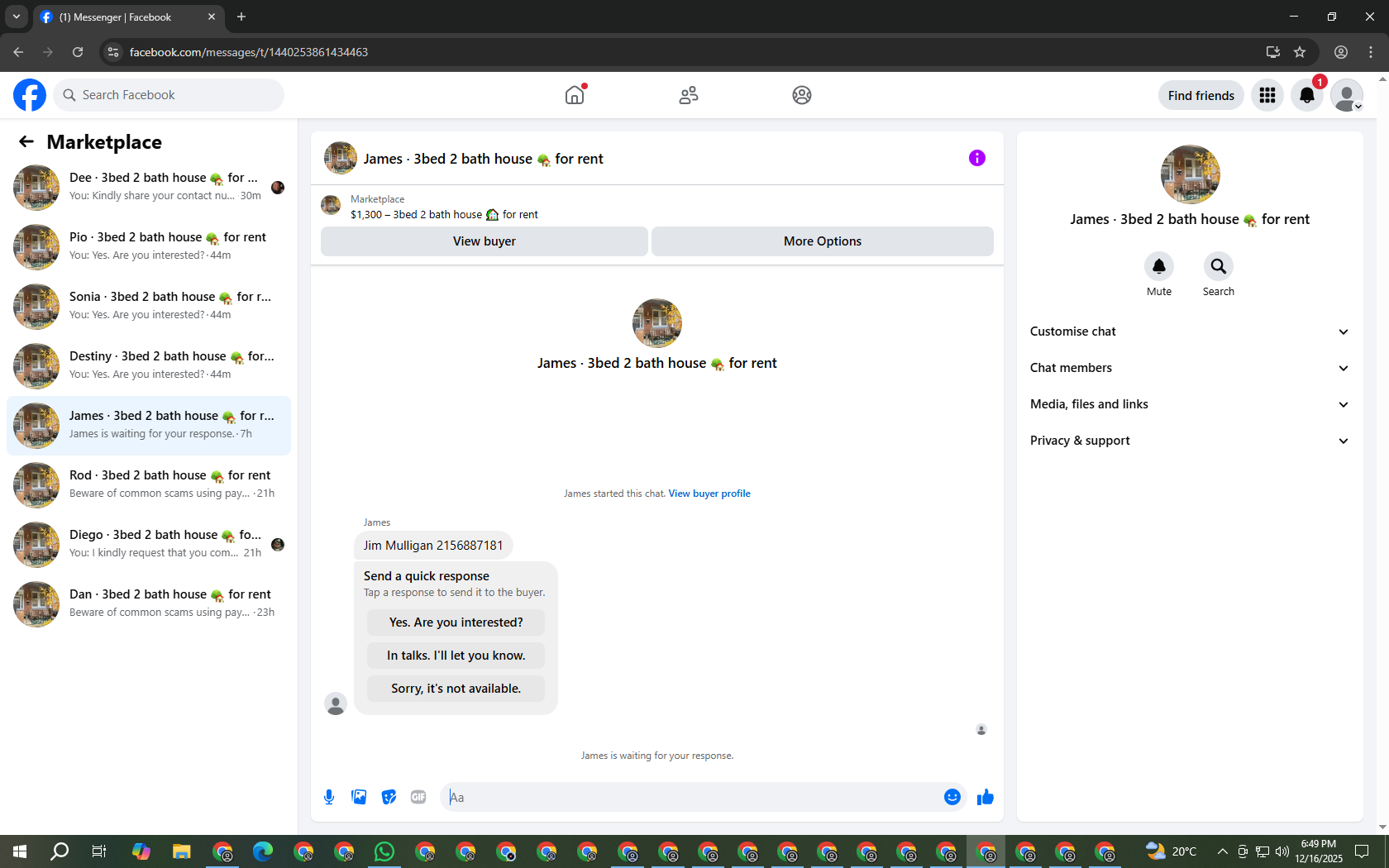Viewport: 1389px width, 868px height.
Task: Open the account profile avatar menu
Action: tap(1347, 95)
